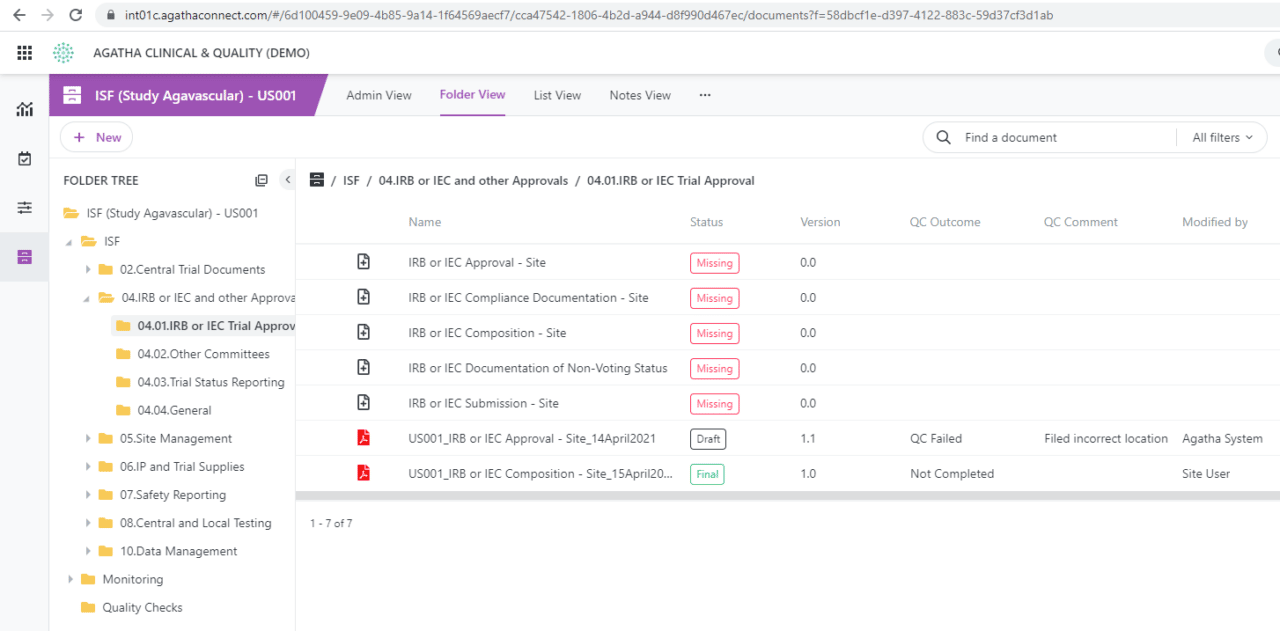Image resolution: width=1280 pixels, height=631 pixels.
Task: Click the Final status badge
Action: [x=707, y=474]
